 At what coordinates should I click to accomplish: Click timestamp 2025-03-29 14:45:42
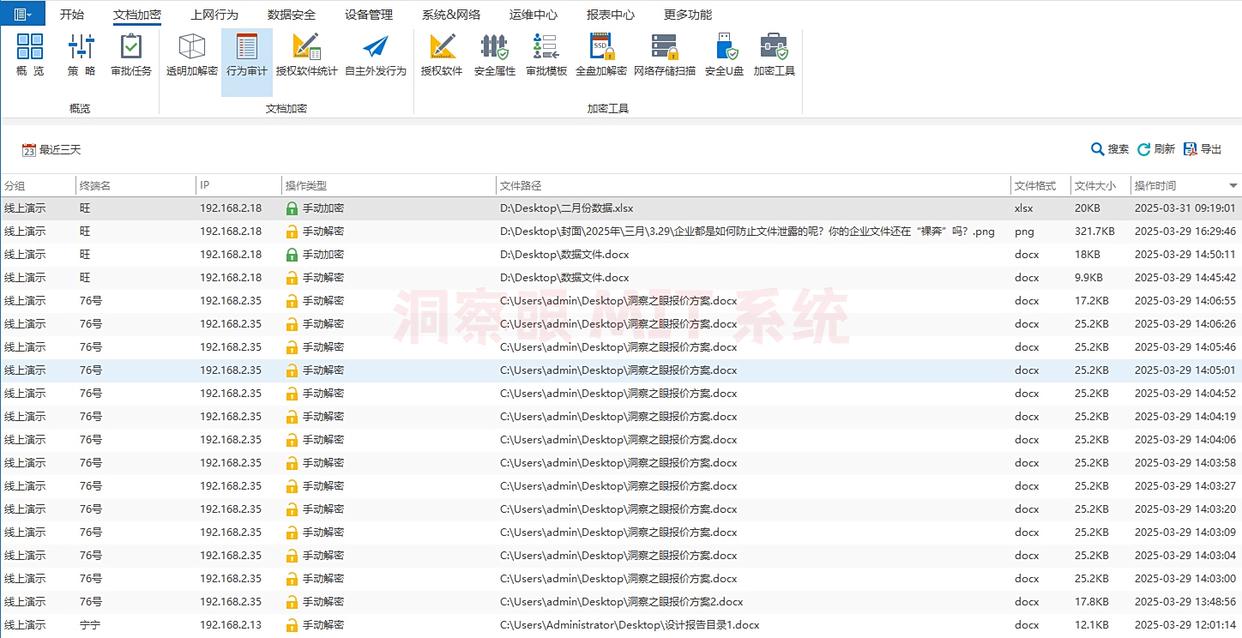(x=1185, y=277)
